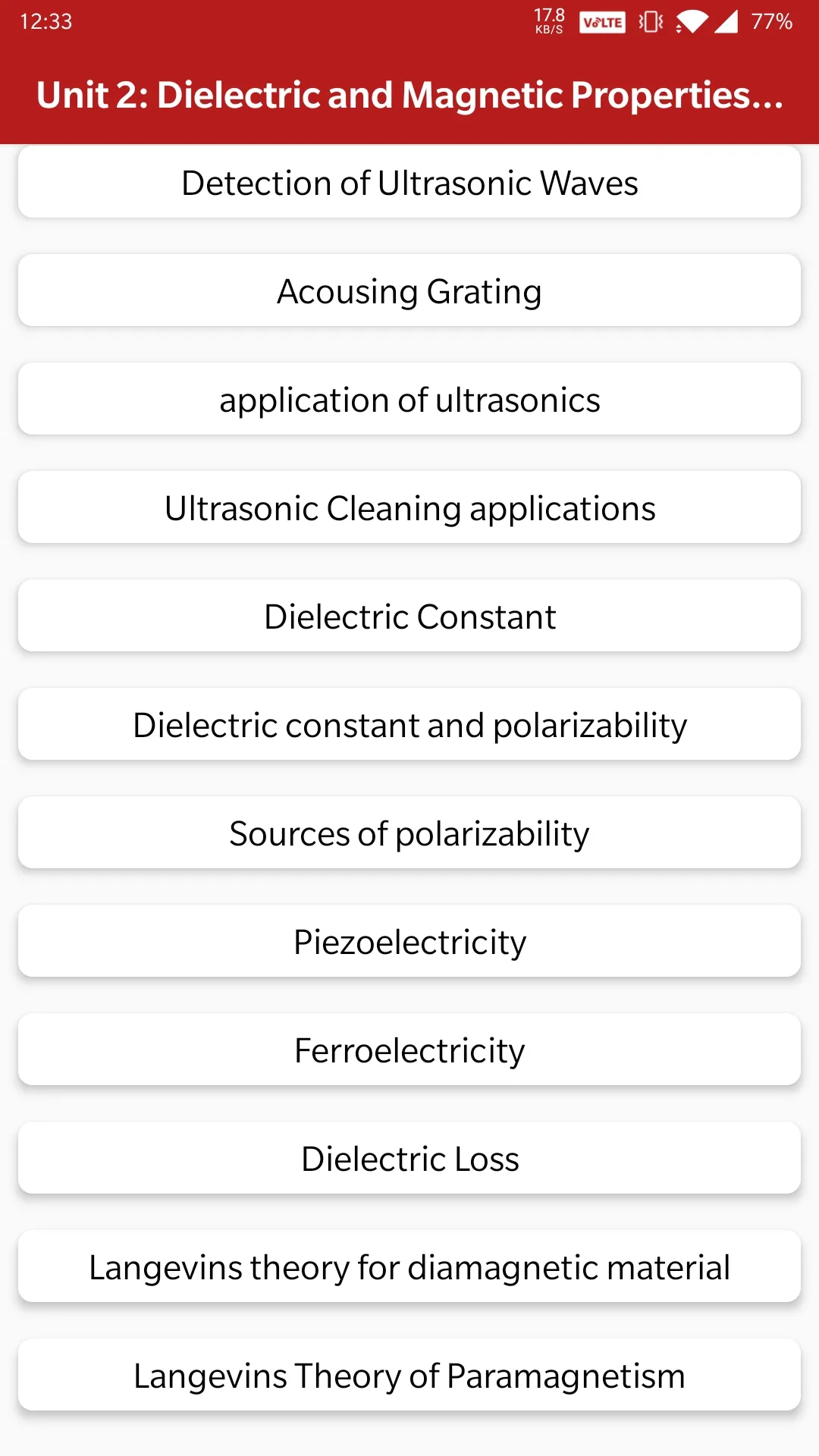Tap the cellular signal icon
819x1456 pixels.
point(726,22)
